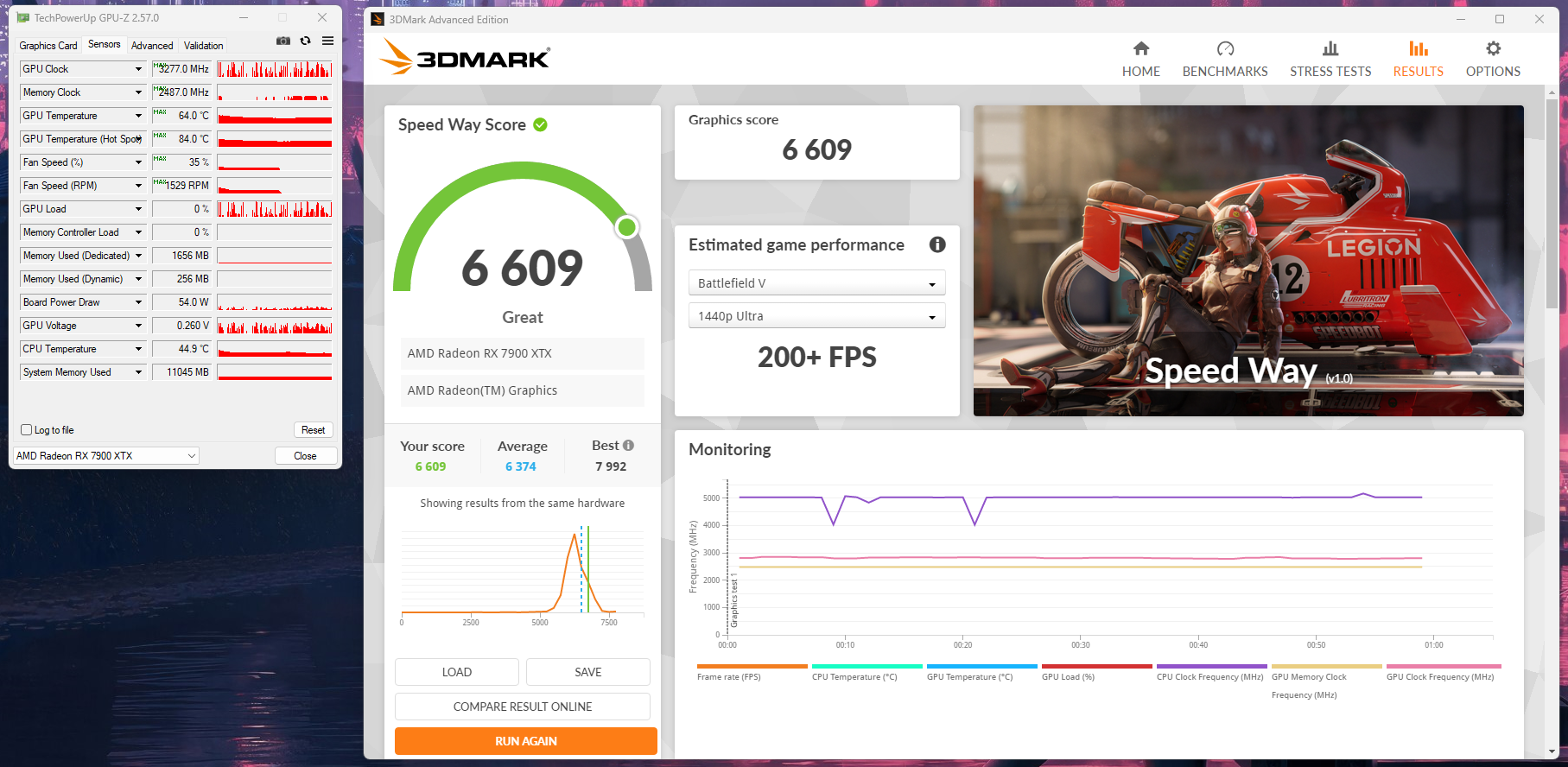Click the GPU Clock value 3277.0 MHz
The width and height of the screenshot is (1568, 767).
181,69
